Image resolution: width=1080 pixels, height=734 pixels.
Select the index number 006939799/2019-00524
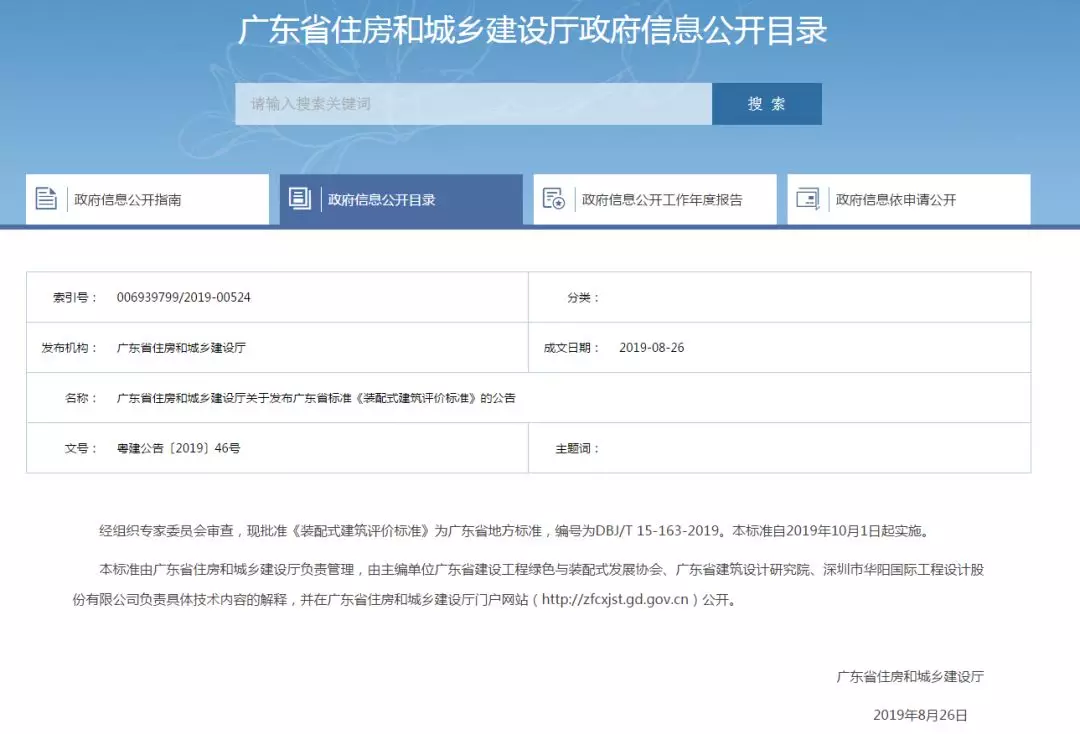(183, 297)
